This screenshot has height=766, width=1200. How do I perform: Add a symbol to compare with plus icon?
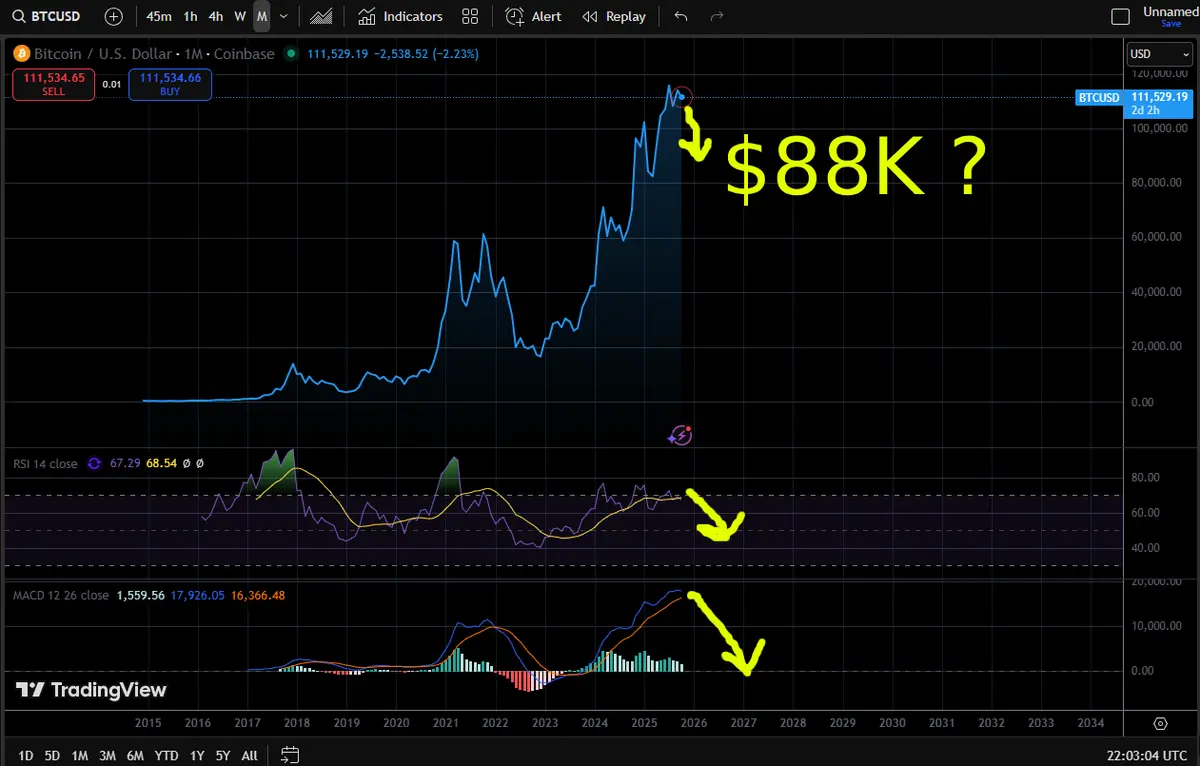114,16
